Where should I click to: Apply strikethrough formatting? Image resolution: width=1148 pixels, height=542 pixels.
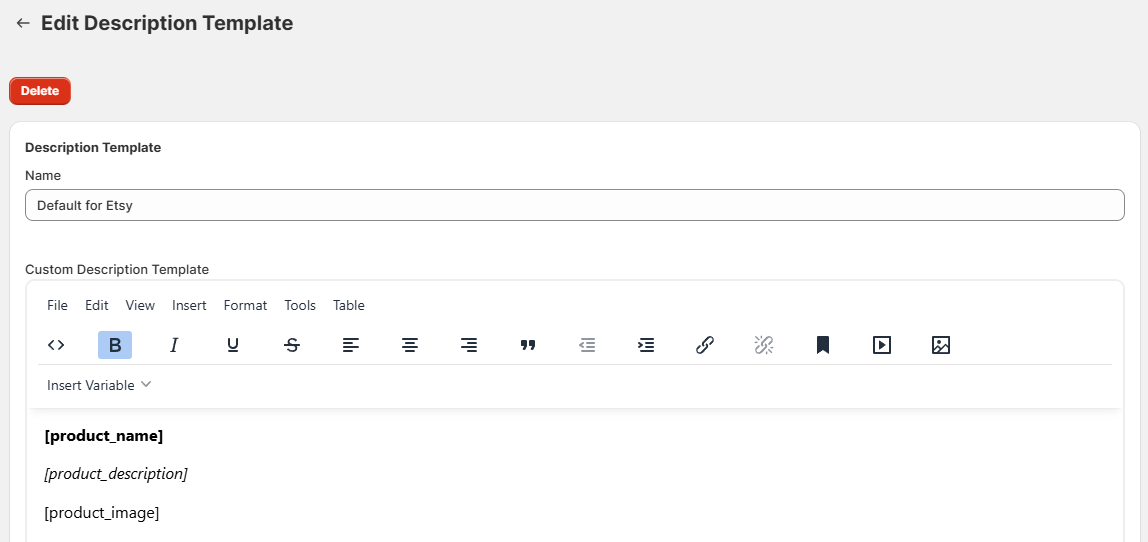click(x=292, y=345)
